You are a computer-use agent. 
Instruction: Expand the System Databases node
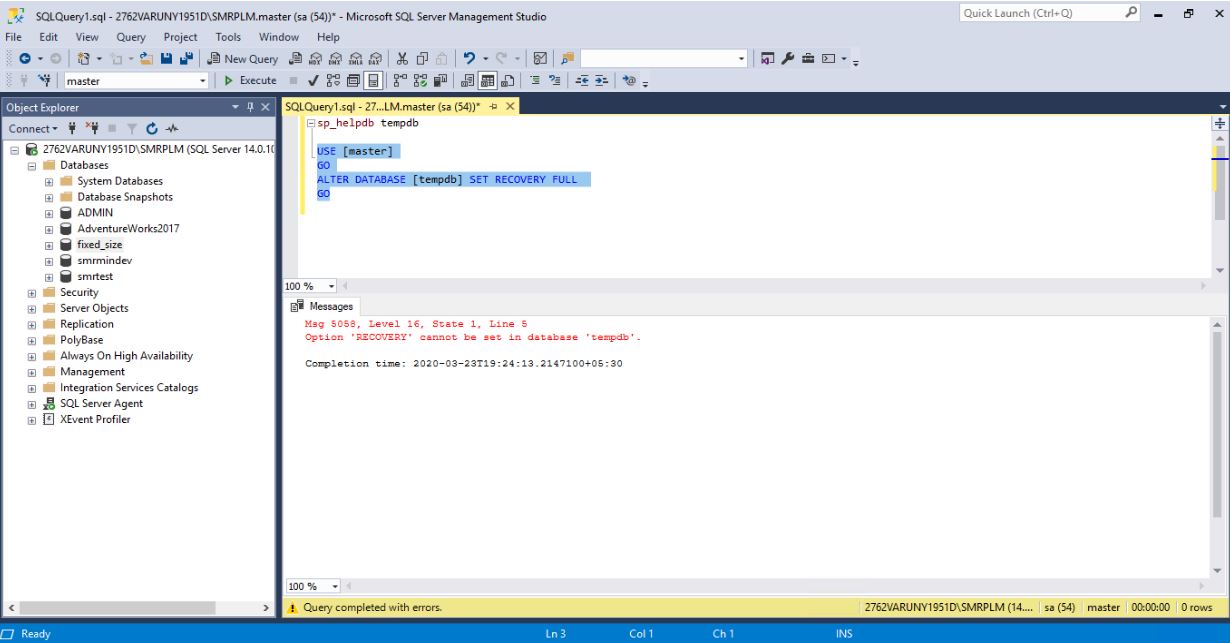[x=49, y=181]
